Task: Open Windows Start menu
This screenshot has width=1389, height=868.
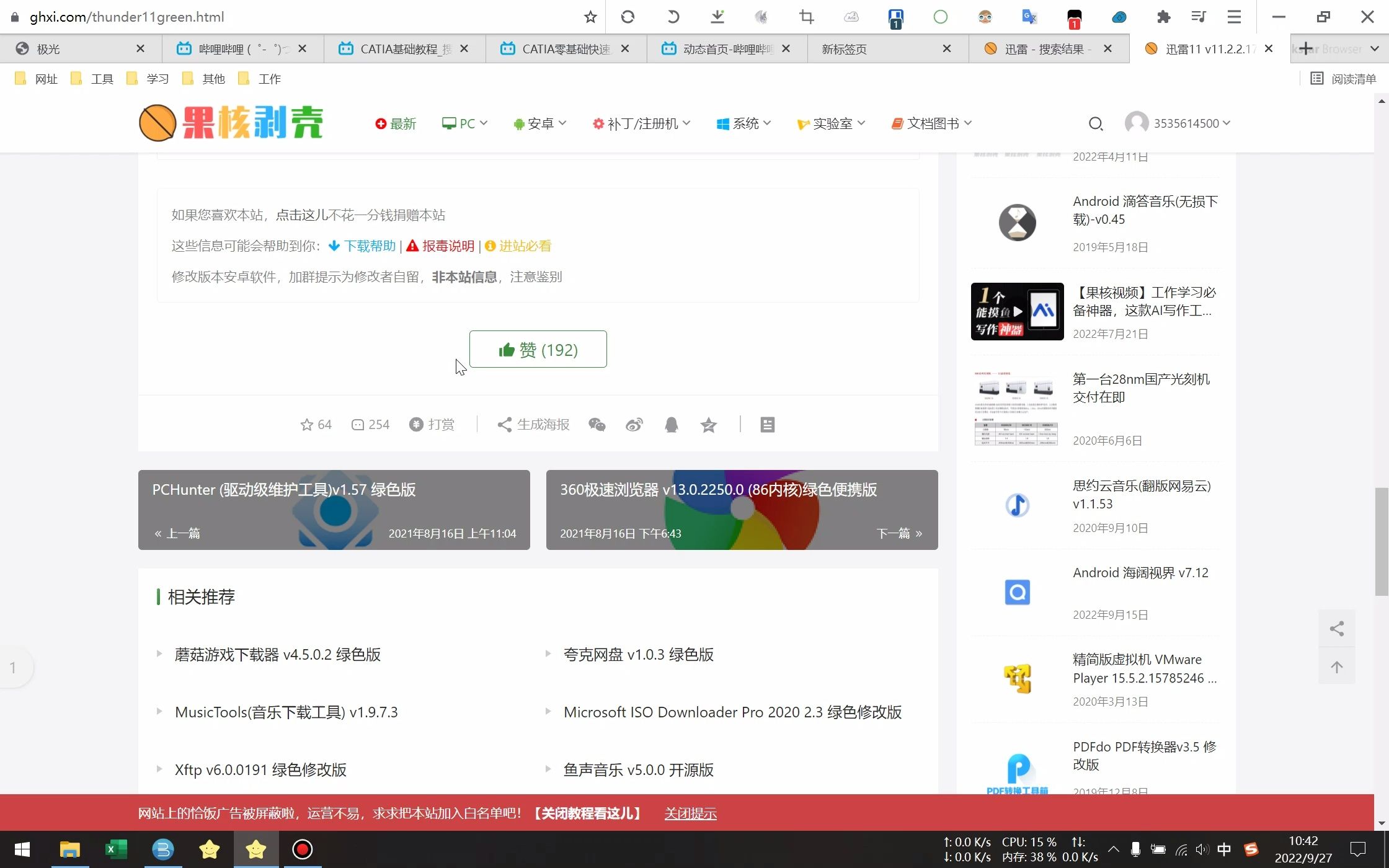Action: click(22, 849)
